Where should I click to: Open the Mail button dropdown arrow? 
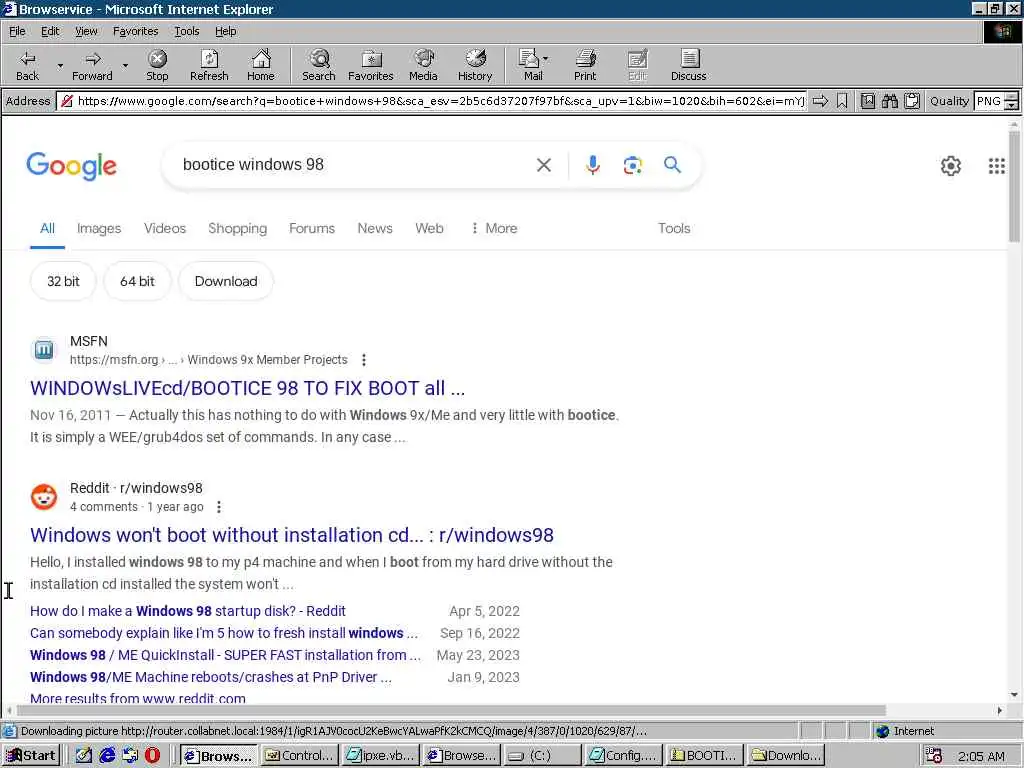[545, 59]
